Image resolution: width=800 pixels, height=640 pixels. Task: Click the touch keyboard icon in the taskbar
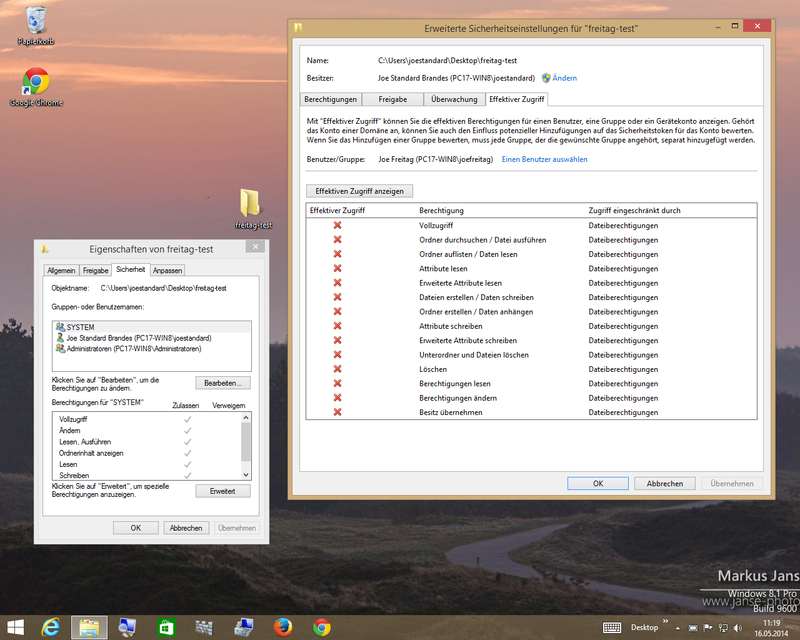tap(612, 627)
